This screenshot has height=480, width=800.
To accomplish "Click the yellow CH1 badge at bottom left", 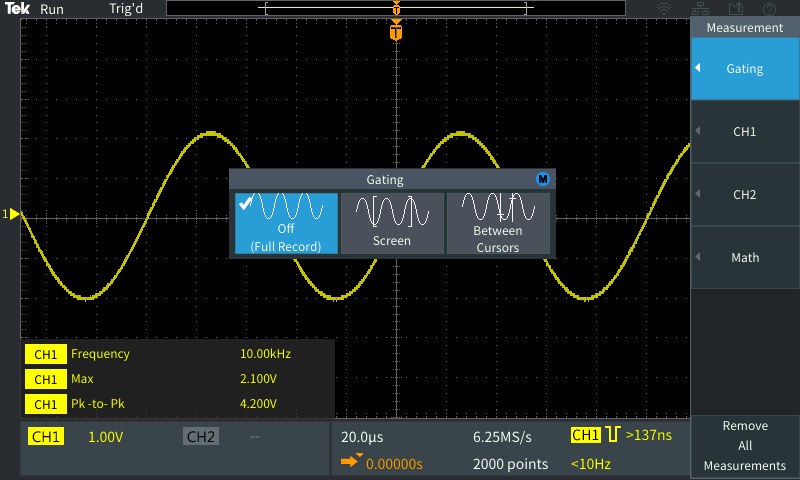I will [x=46, y=437].
